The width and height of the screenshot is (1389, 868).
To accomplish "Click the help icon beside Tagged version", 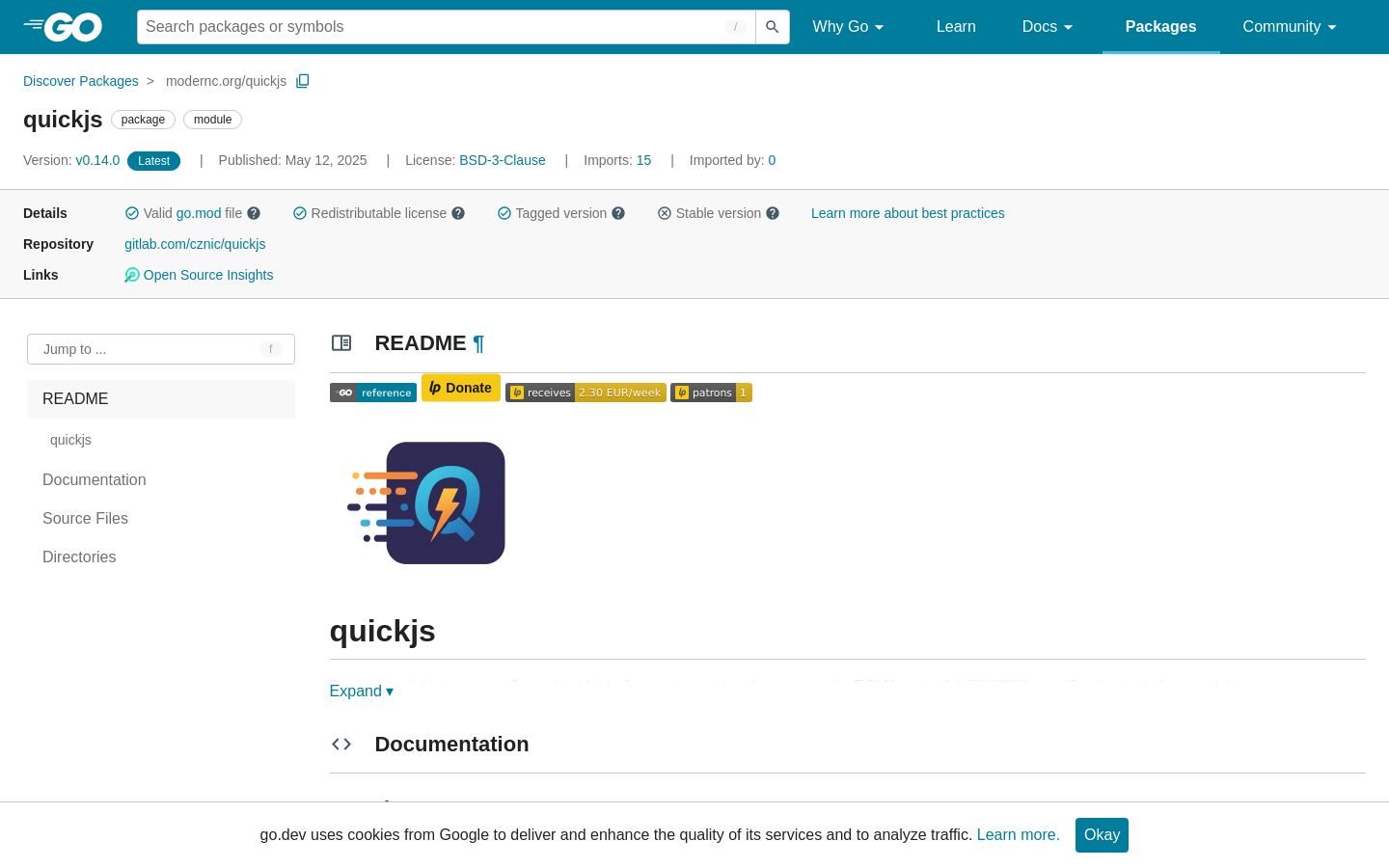I will [618, 213].
